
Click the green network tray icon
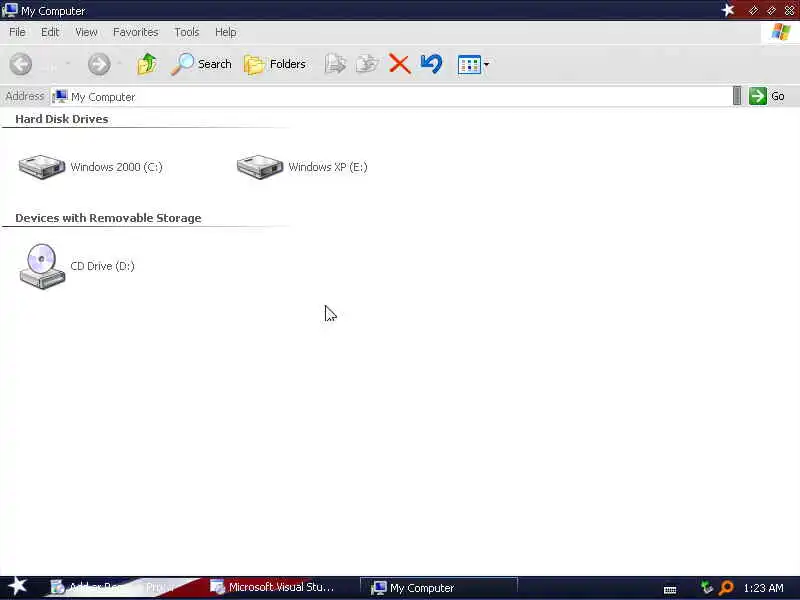pos(707,588)
